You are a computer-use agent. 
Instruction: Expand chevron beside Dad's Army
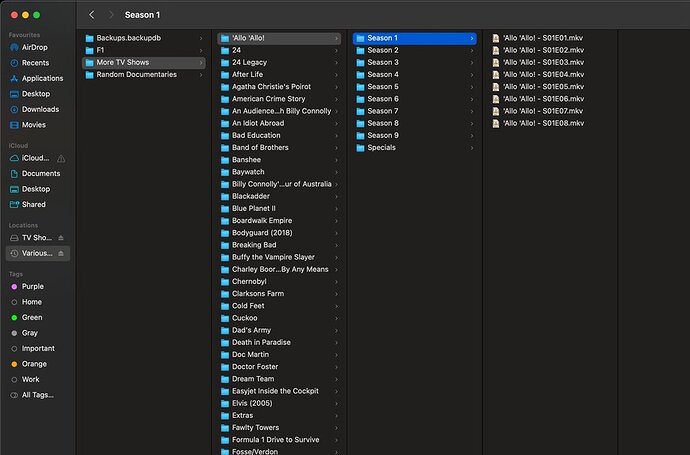[x=336, y=330]
